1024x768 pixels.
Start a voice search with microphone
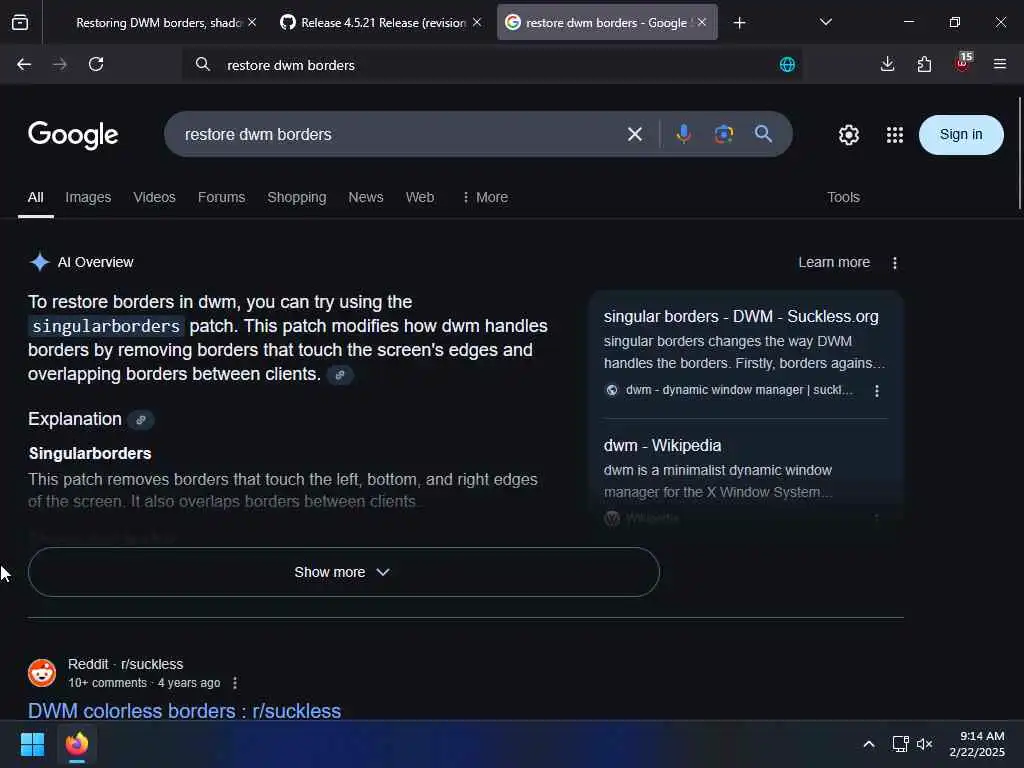pos(684,134)
